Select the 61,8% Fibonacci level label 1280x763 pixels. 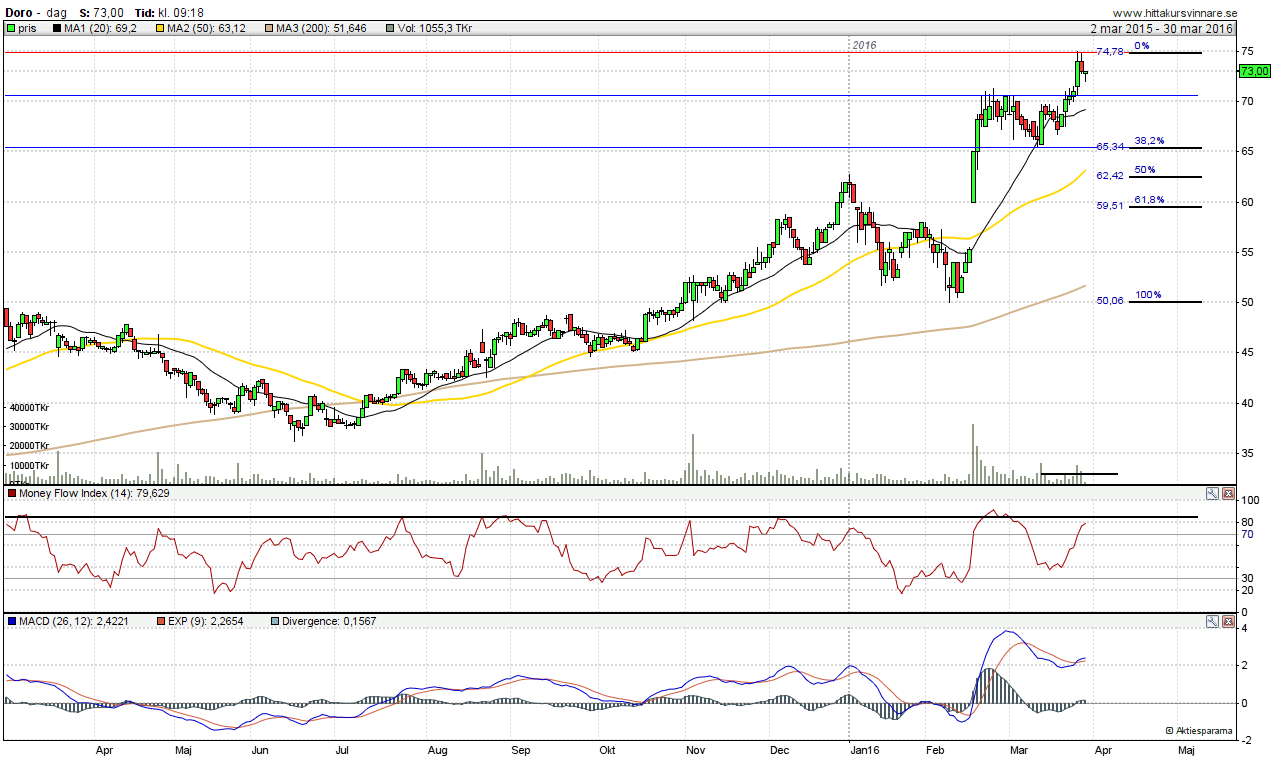(x=1148, y=200)
